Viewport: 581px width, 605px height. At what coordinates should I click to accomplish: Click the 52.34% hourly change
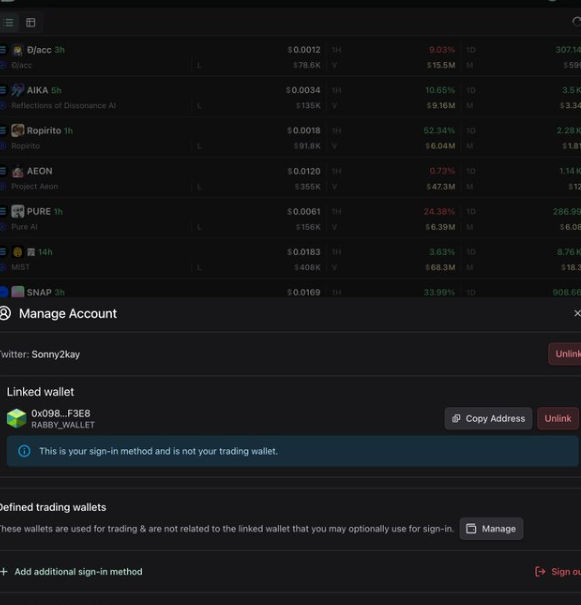pyautogui.click(x=439, y=131)
